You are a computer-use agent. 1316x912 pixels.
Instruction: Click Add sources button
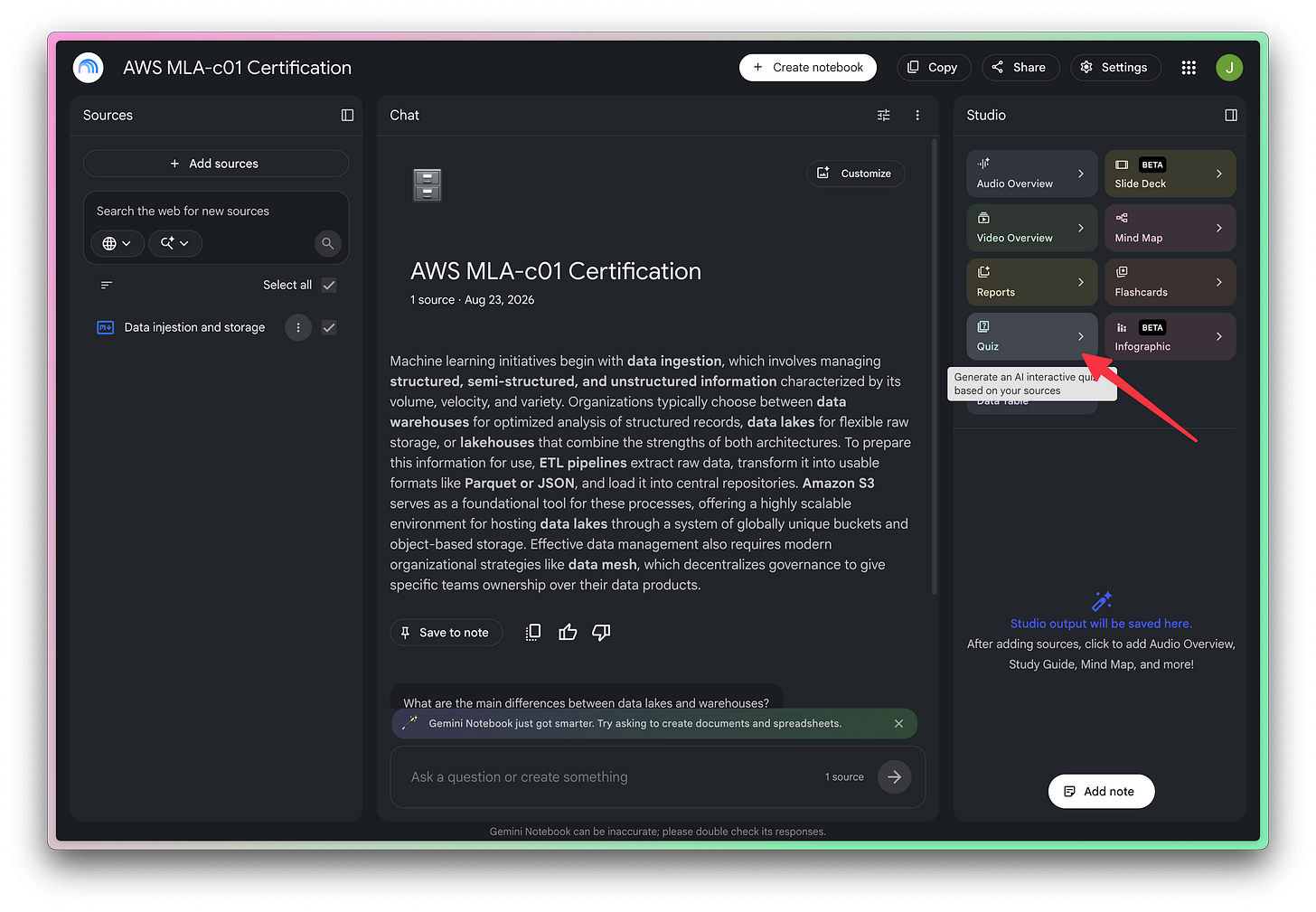click(216, 164)
